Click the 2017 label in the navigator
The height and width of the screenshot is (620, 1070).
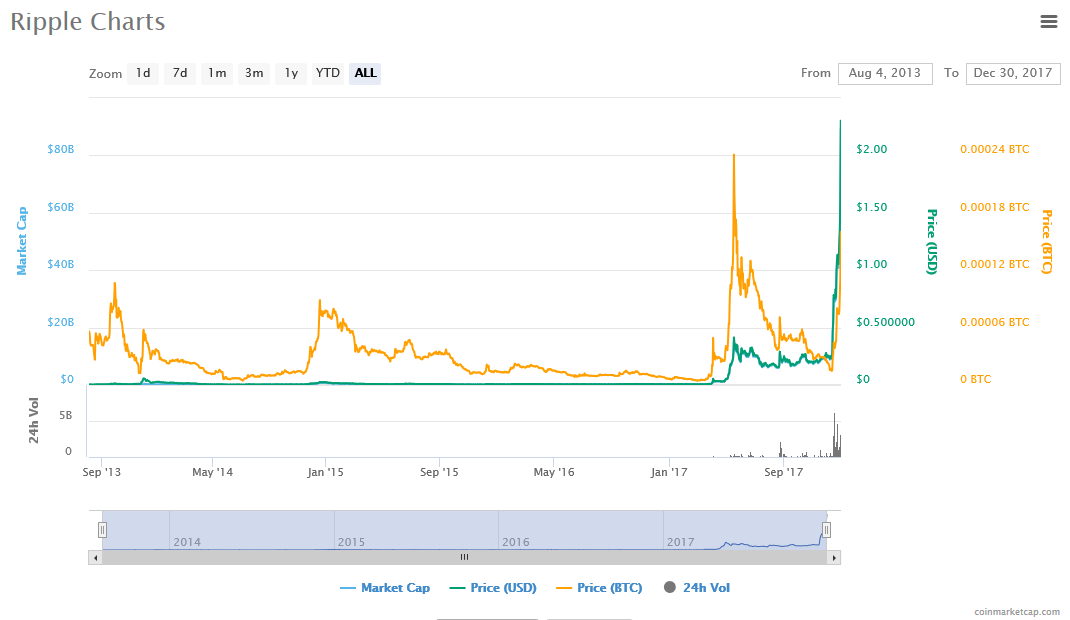680,542
